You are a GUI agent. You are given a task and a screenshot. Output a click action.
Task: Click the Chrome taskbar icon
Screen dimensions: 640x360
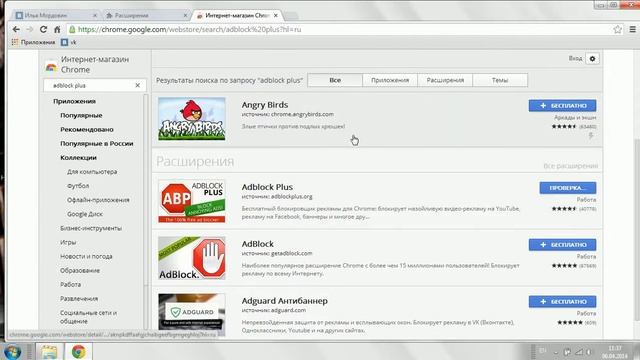click(78, 351)
